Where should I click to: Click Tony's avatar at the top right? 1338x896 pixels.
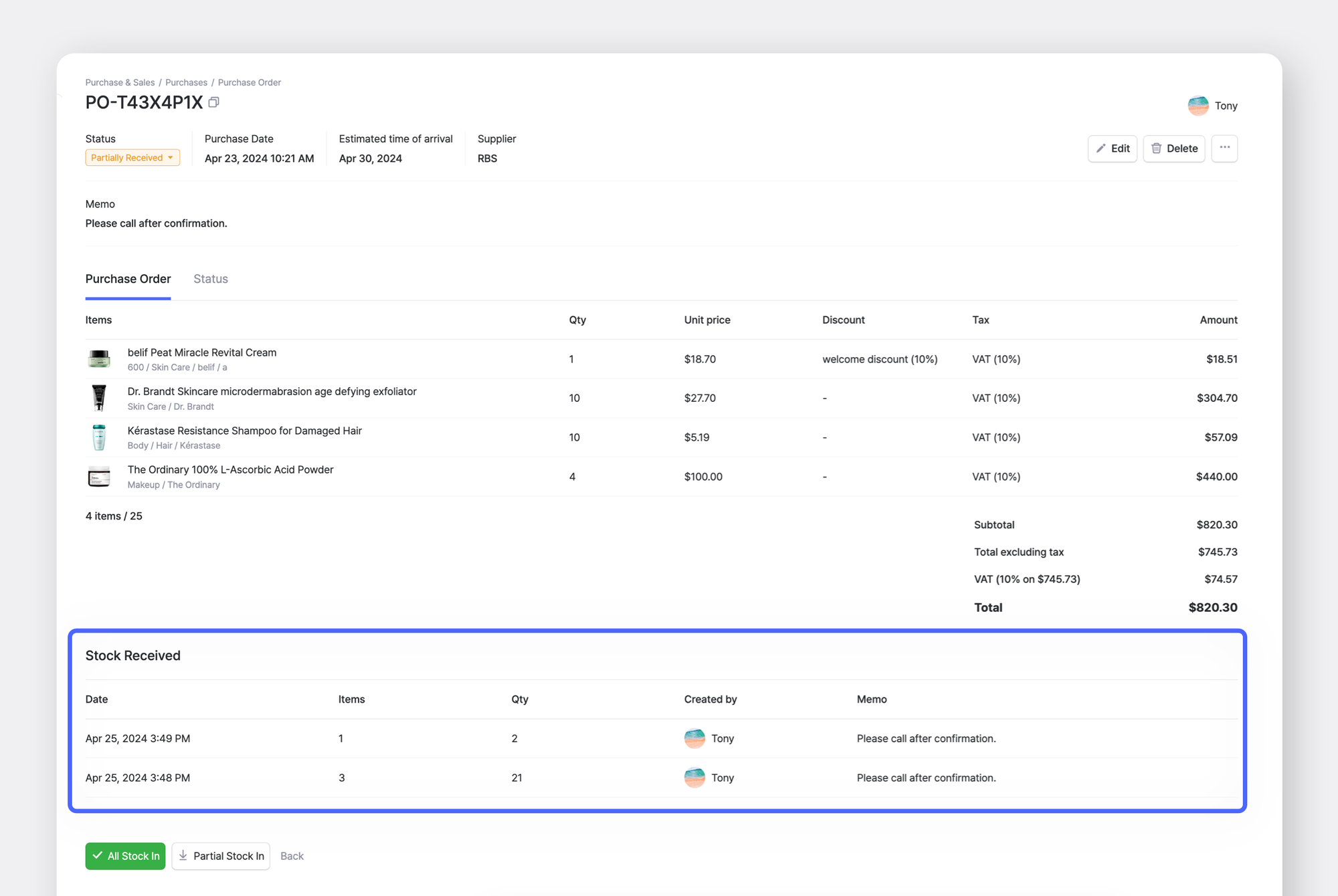pyautogui.click(x=1198, y=106)
